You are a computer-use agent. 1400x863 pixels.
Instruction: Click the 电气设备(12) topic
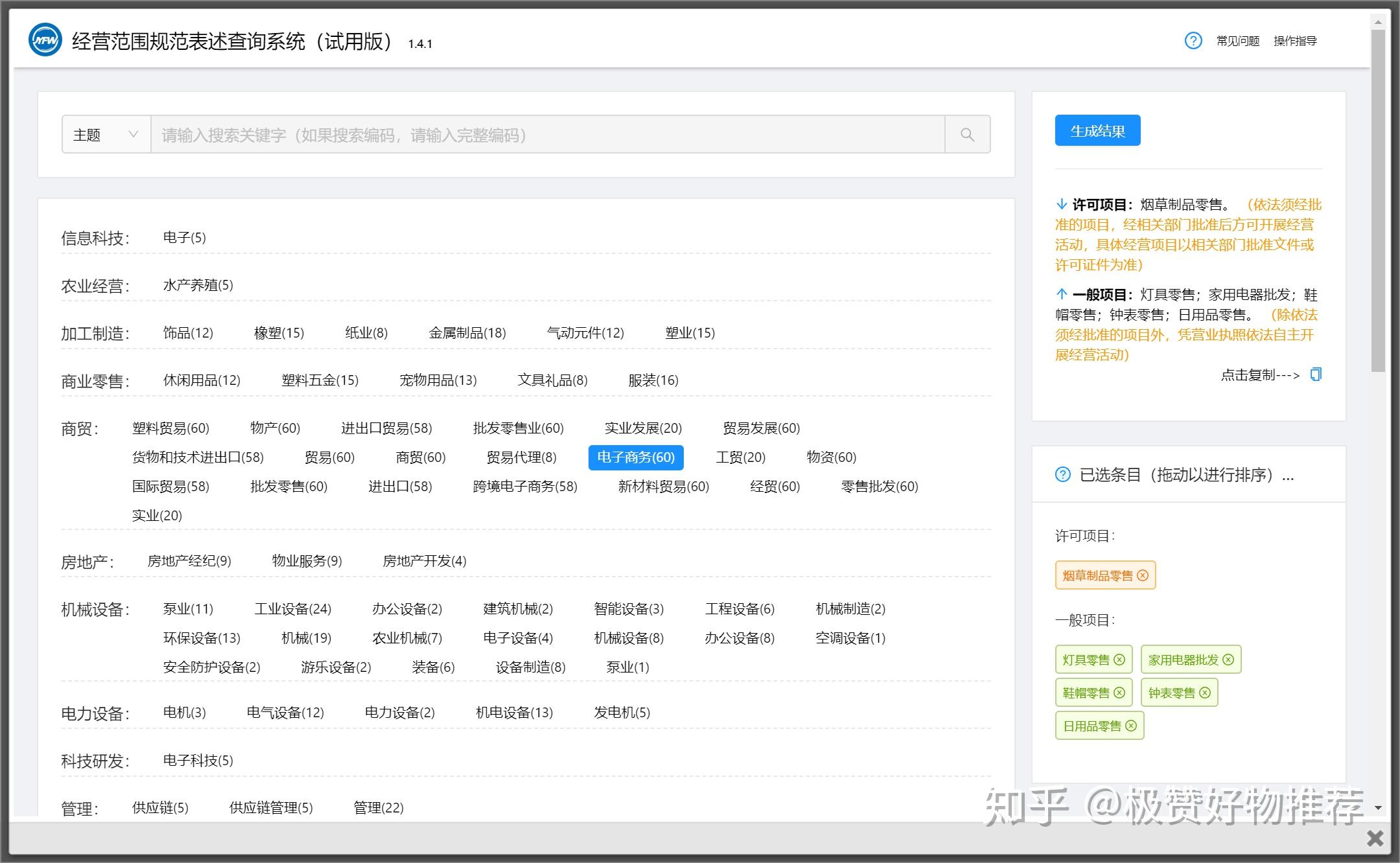285,713
